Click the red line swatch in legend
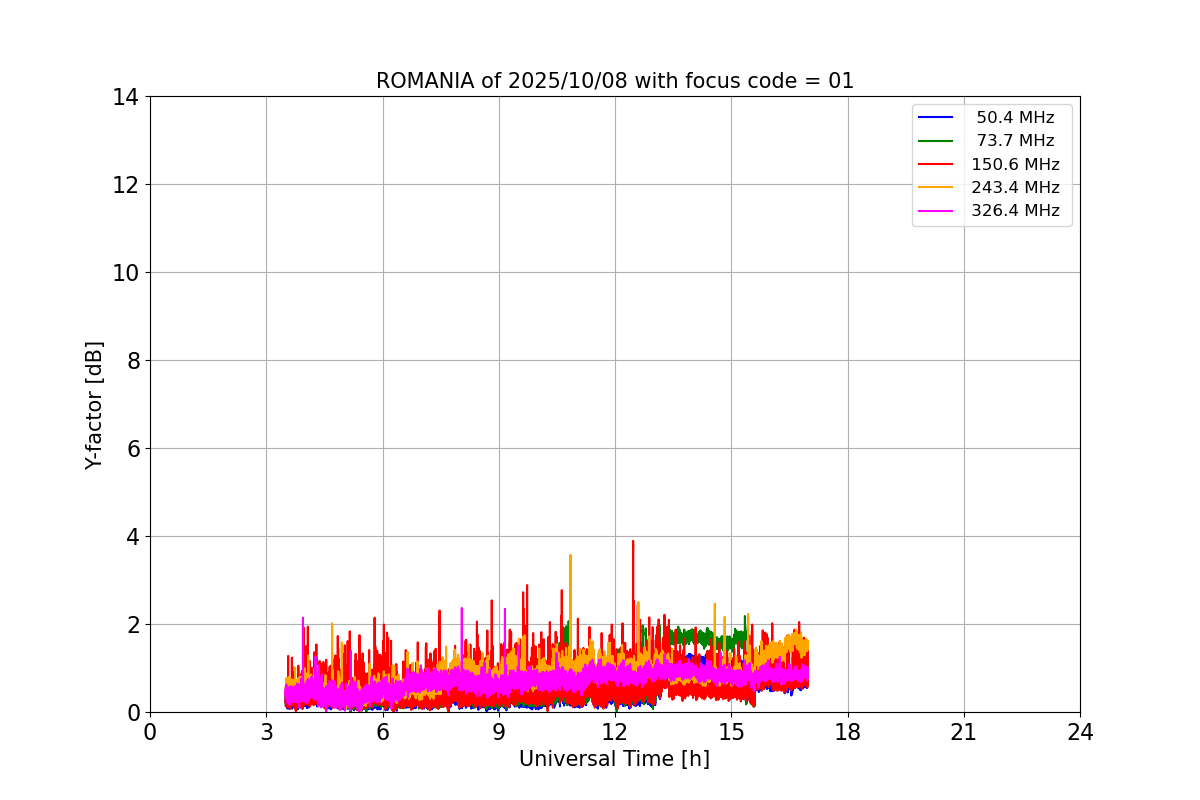 click(936, 164)
